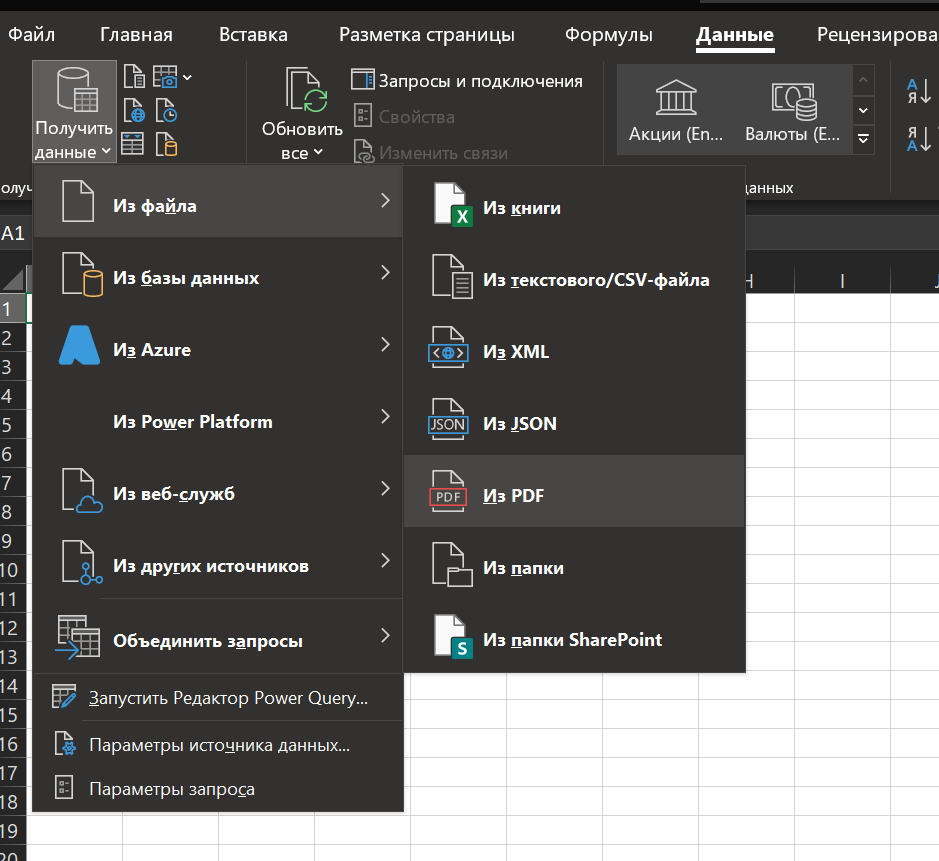Click the From Web globe document icon

(134, 111)
